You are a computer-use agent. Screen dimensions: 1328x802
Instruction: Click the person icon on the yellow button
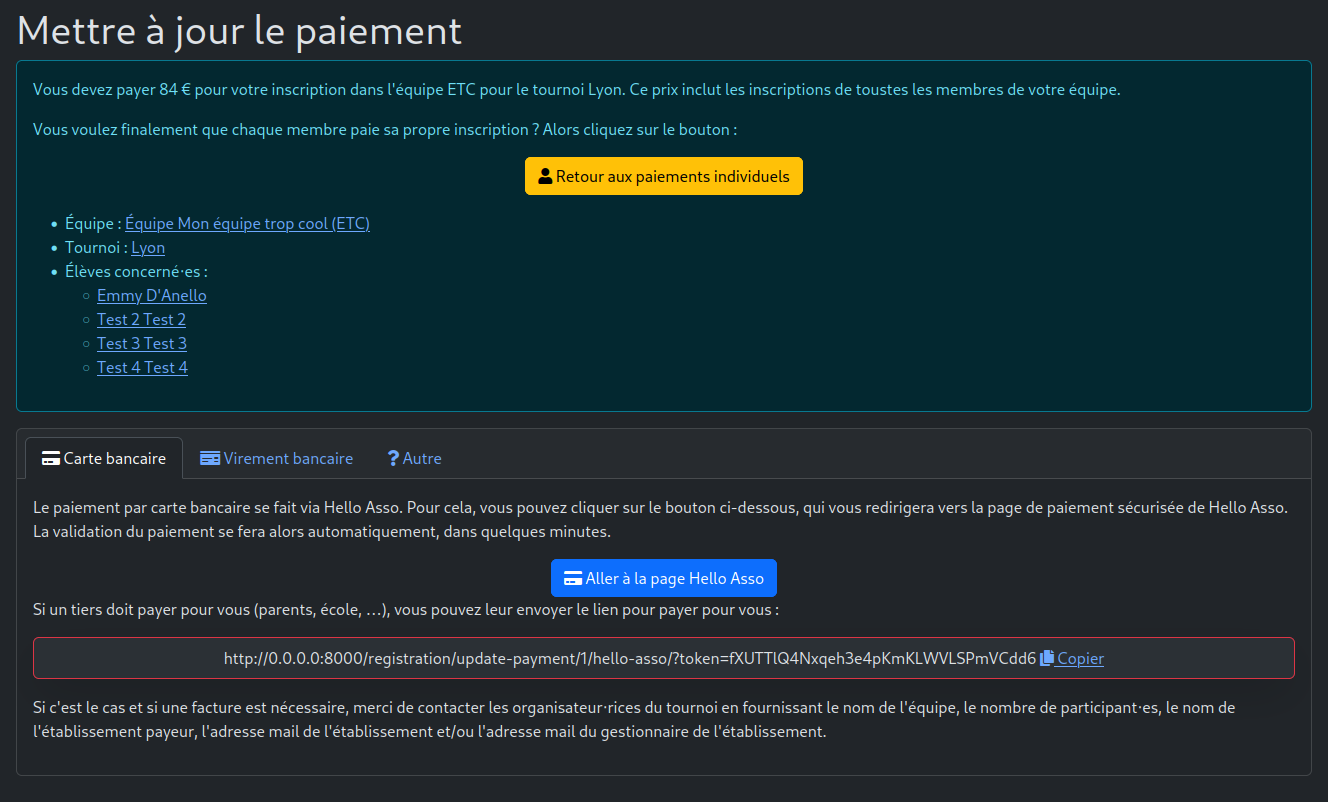pos(545,175)
